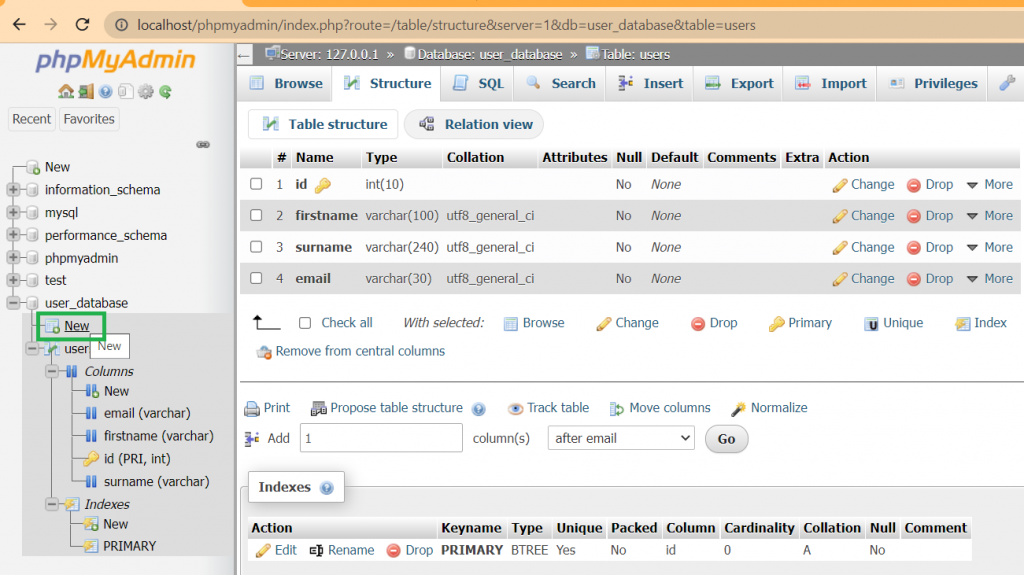Click the browser reload button
Viewport: 1024px width, 575px height.
pos(82,24)
